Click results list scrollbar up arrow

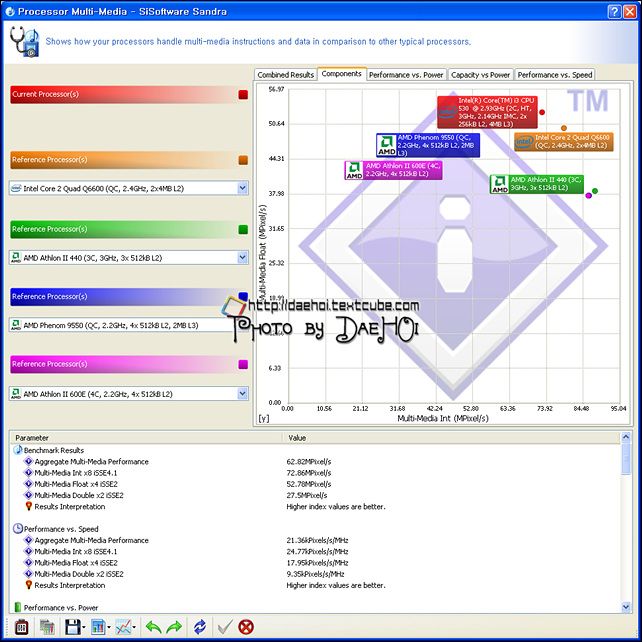pos(626,437)
